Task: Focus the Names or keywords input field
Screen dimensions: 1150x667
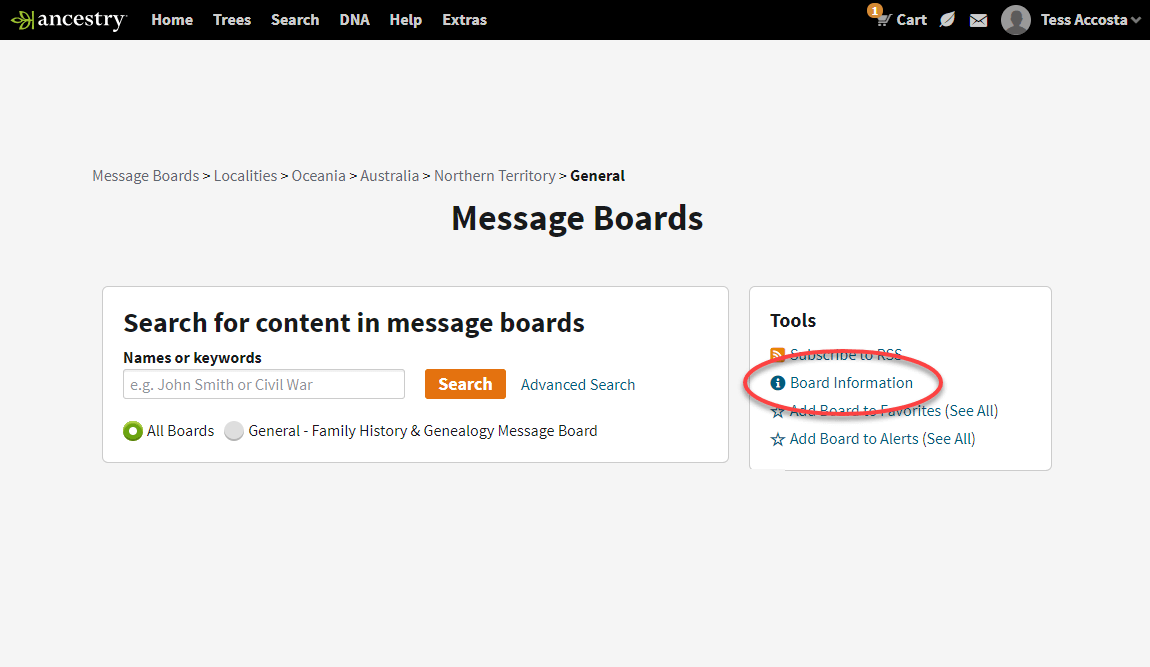Action: click(264, 384)
